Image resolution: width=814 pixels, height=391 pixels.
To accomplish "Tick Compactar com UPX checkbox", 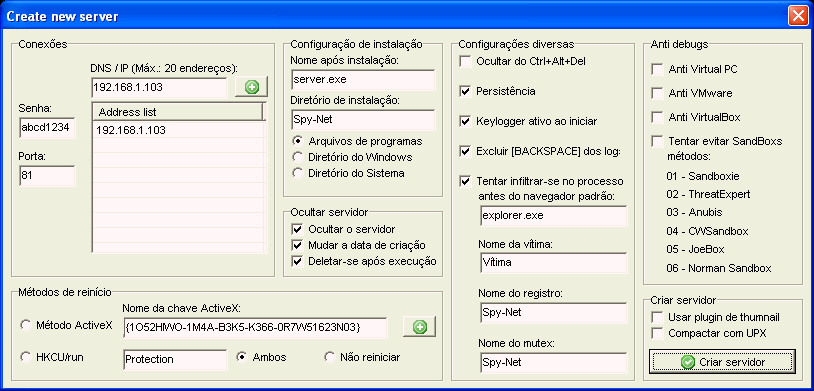I will 658,333.
